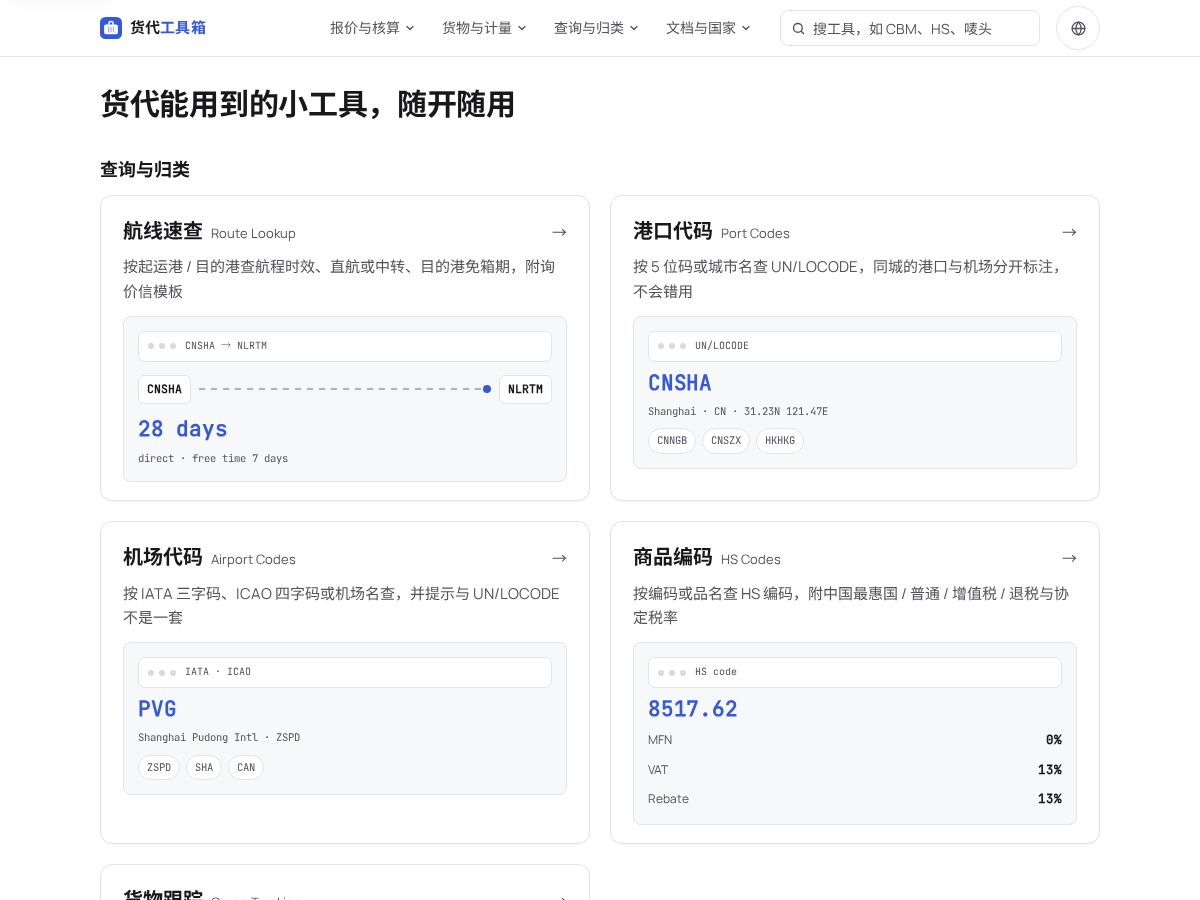The width and height of the screenshot is (1200, 900).
Task: Click 'Shanghai Pudong Intl · ZSPD' text
Action: click(219, 737)
